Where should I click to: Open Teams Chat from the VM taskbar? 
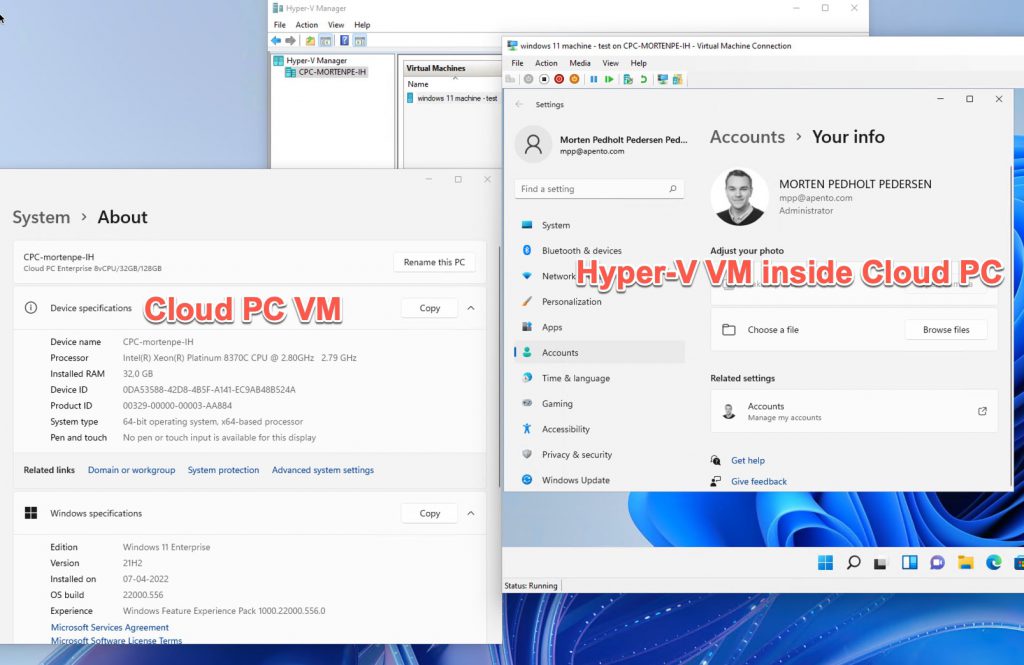[937, 562]
